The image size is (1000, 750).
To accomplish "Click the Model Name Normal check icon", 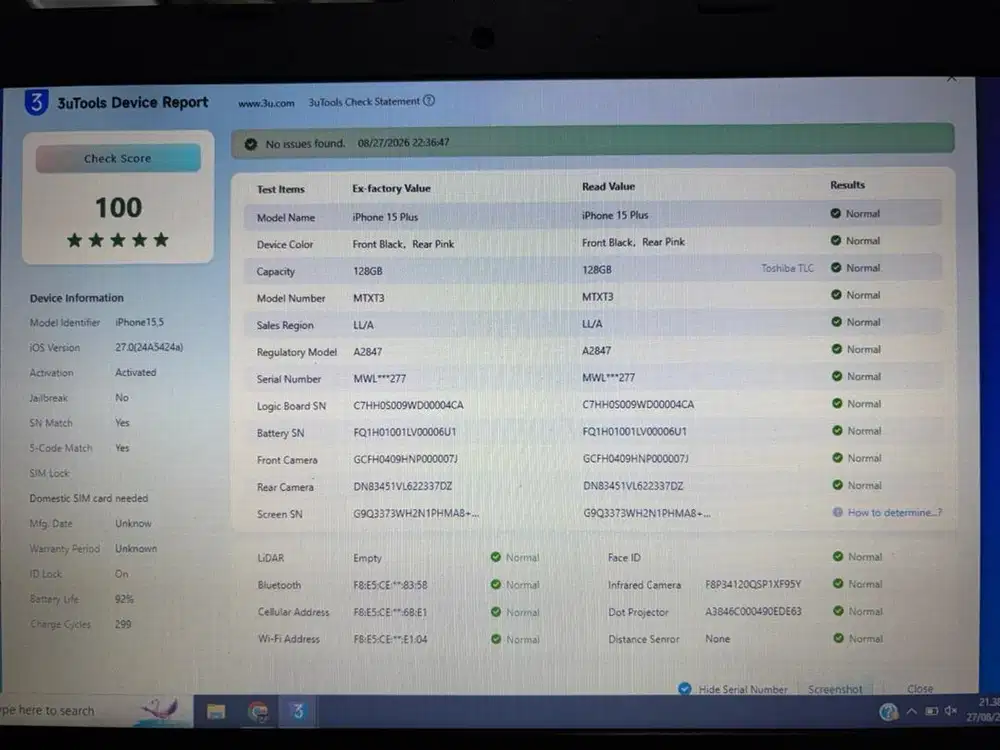I will (835, 214).
